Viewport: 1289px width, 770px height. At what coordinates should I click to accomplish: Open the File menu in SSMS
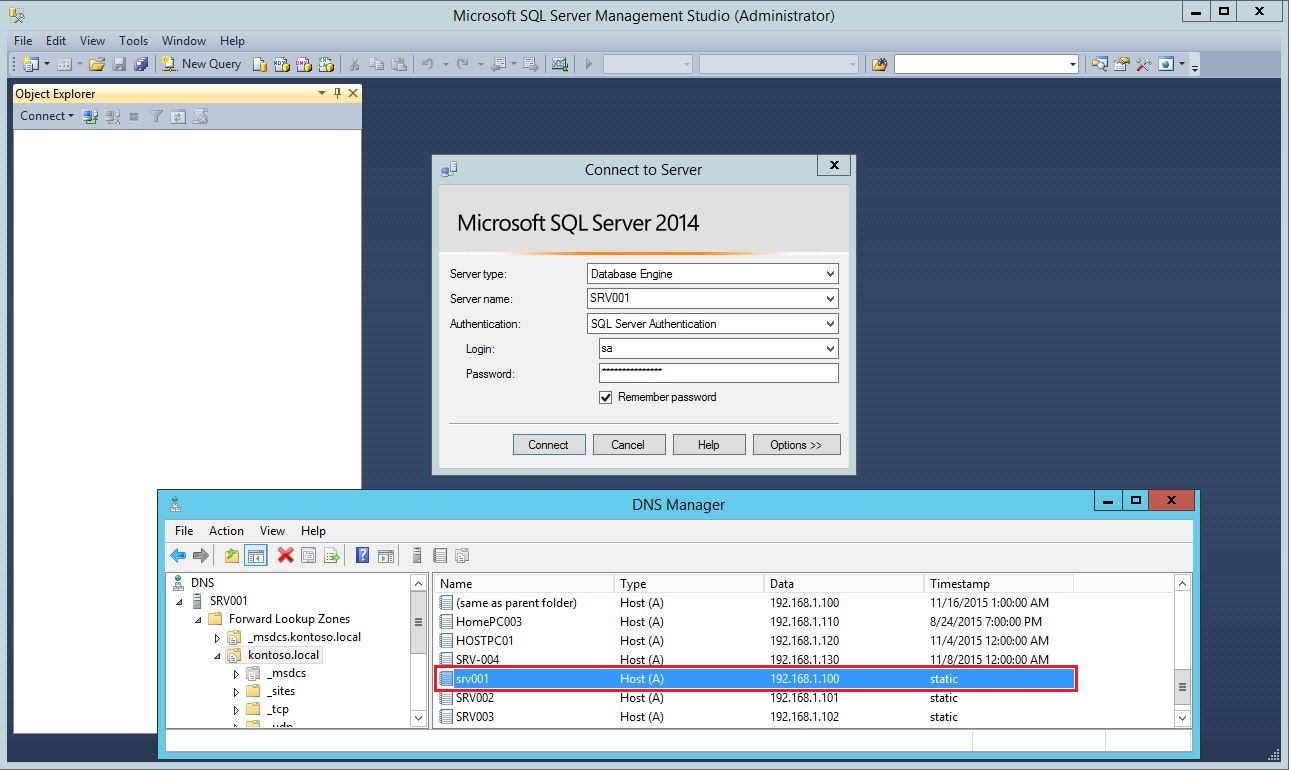click(x=23, y=41)
